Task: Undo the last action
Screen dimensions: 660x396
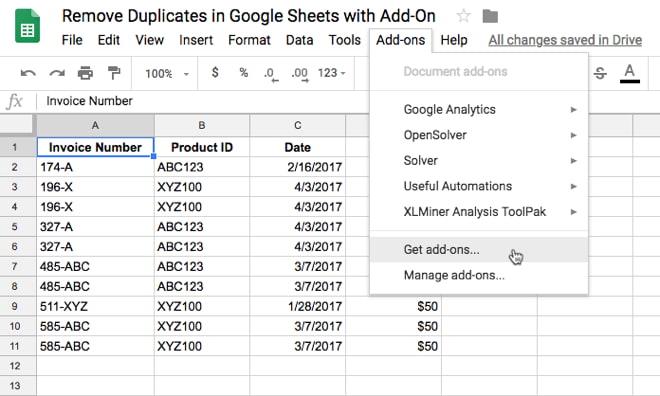Action: point(28,73)
